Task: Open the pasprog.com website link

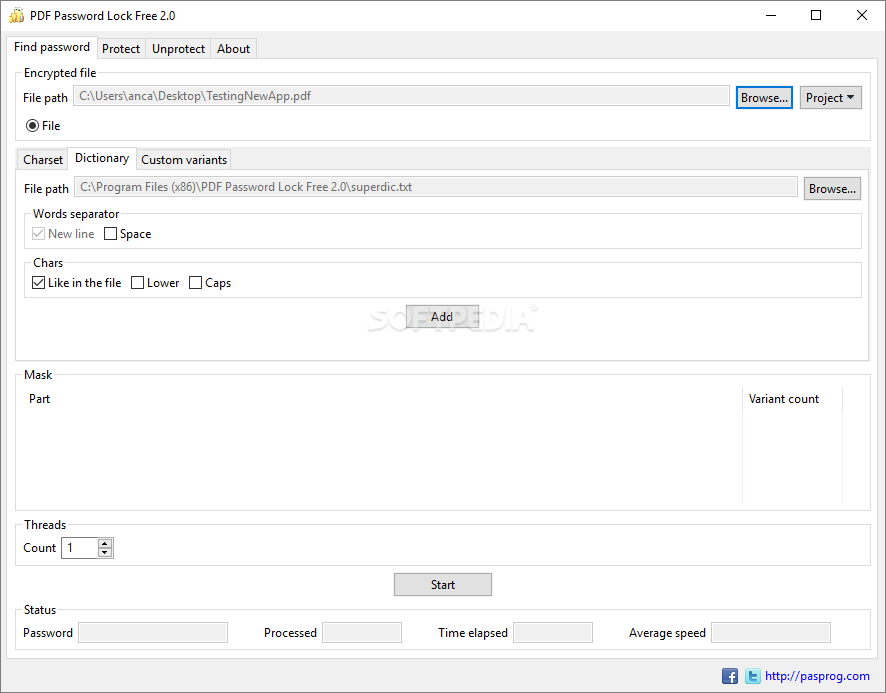Action: 817,676
